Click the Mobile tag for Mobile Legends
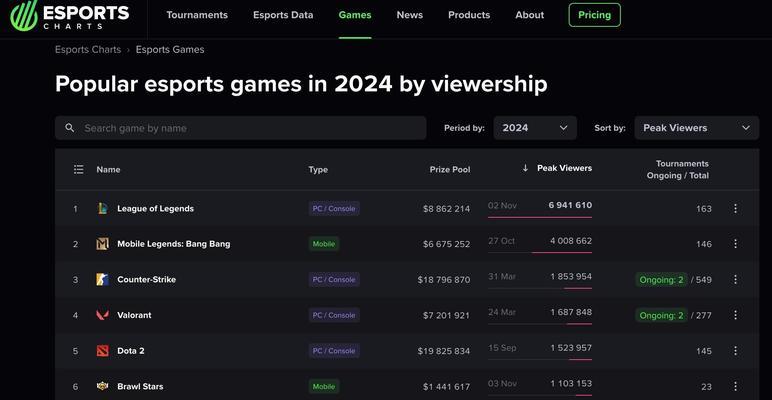 point(324,244)
